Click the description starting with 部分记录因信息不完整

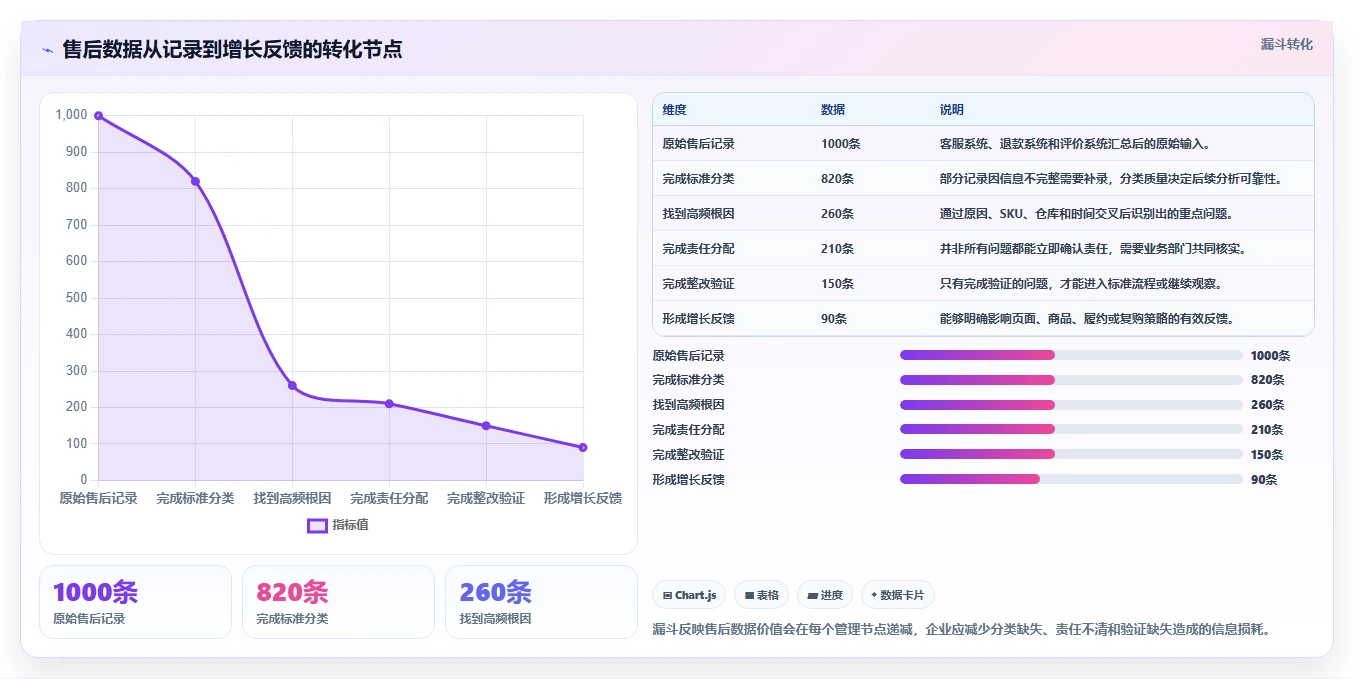point(1111,179)
